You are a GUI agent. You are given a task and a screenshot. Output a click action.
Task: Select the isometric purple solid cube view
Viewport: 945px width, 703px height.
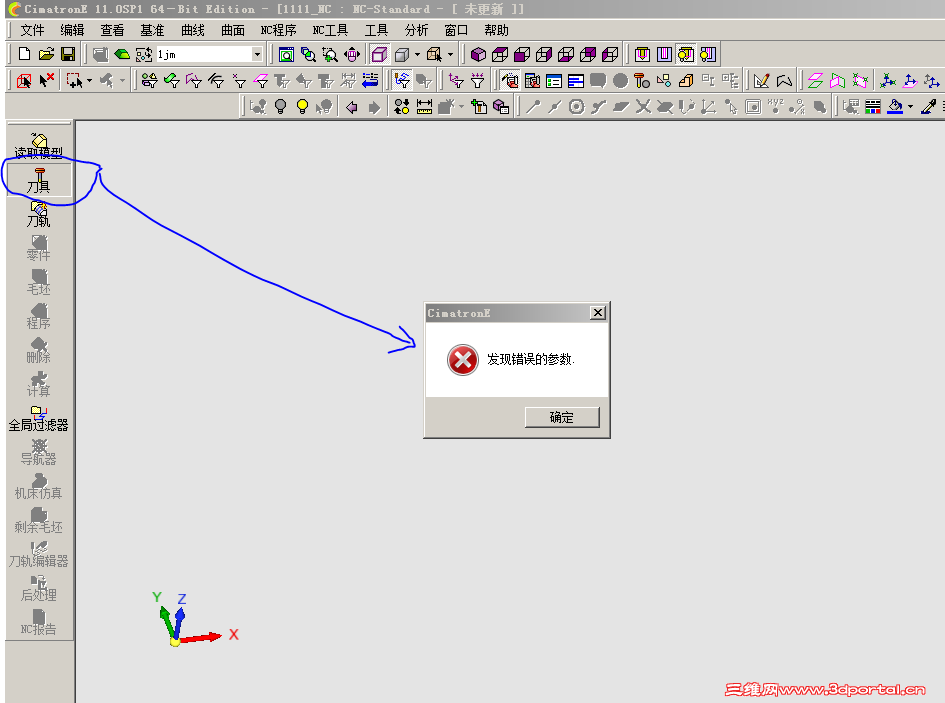tap(479, 55)
